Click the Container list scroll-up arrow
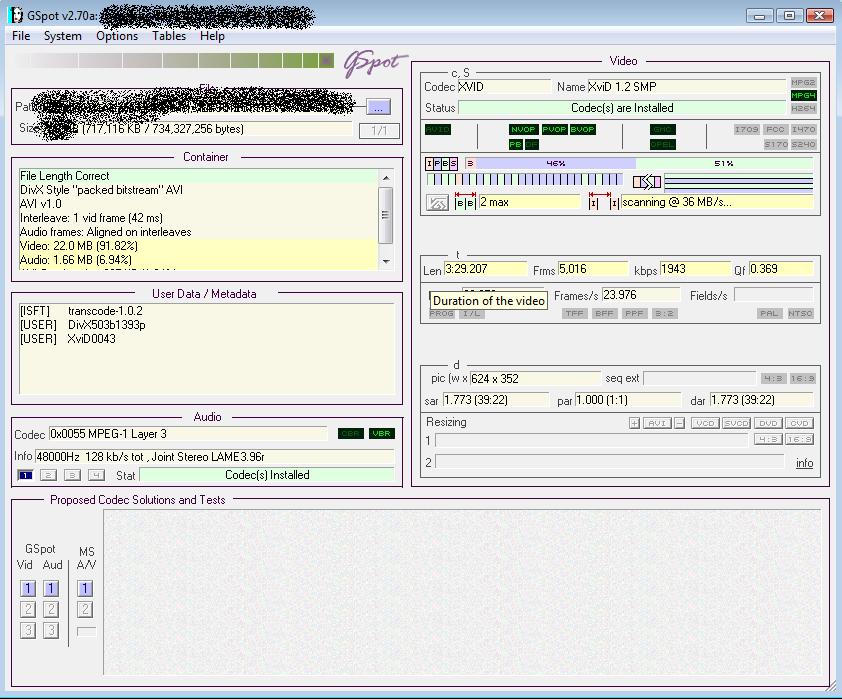The height and width of the screenshot is (699, 842). (386, 178)
